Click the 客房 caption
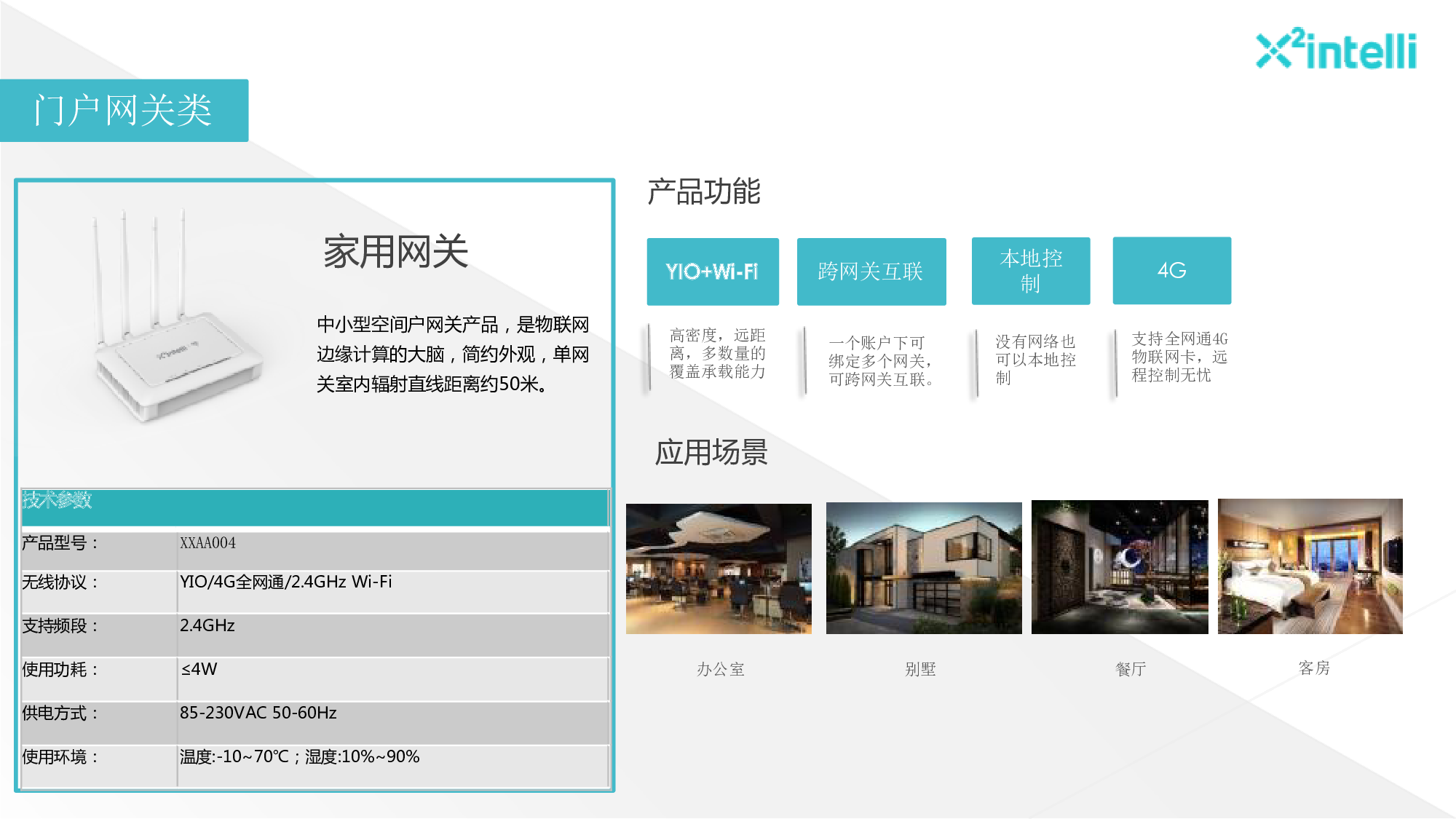The height and width of the screenshot is (819, 1456). point(1314,668)
